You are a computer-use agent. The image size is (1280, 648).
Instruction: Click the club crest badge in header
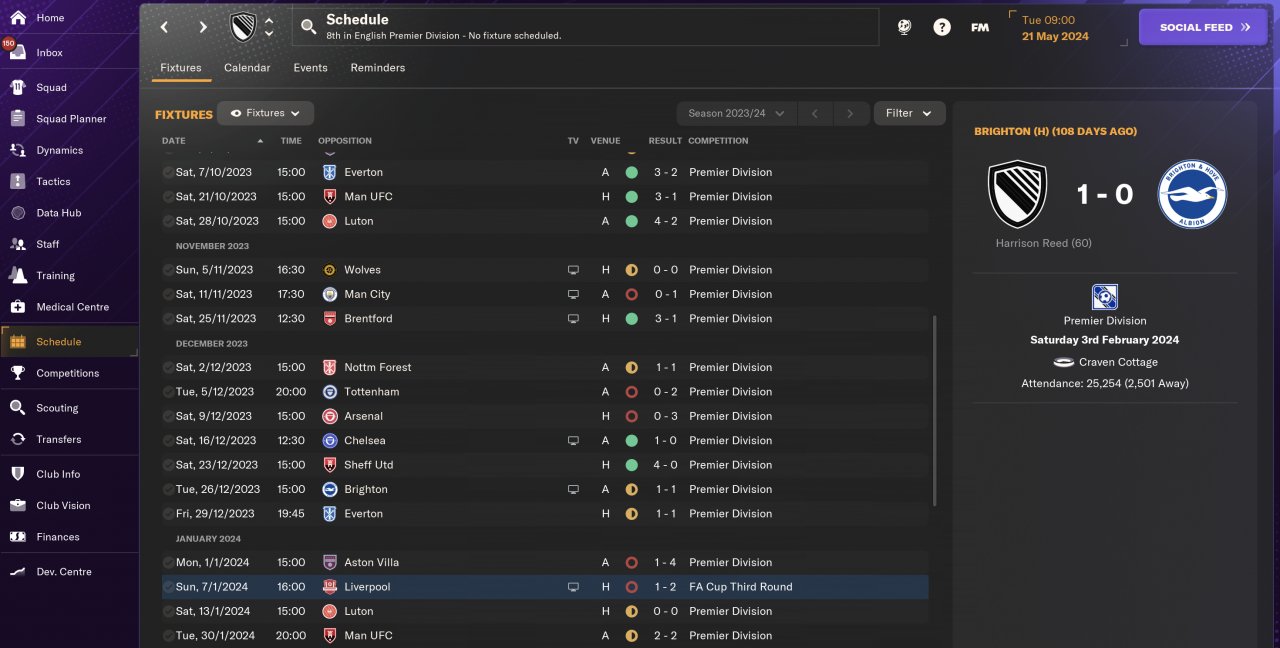click(x=243, y=27)
